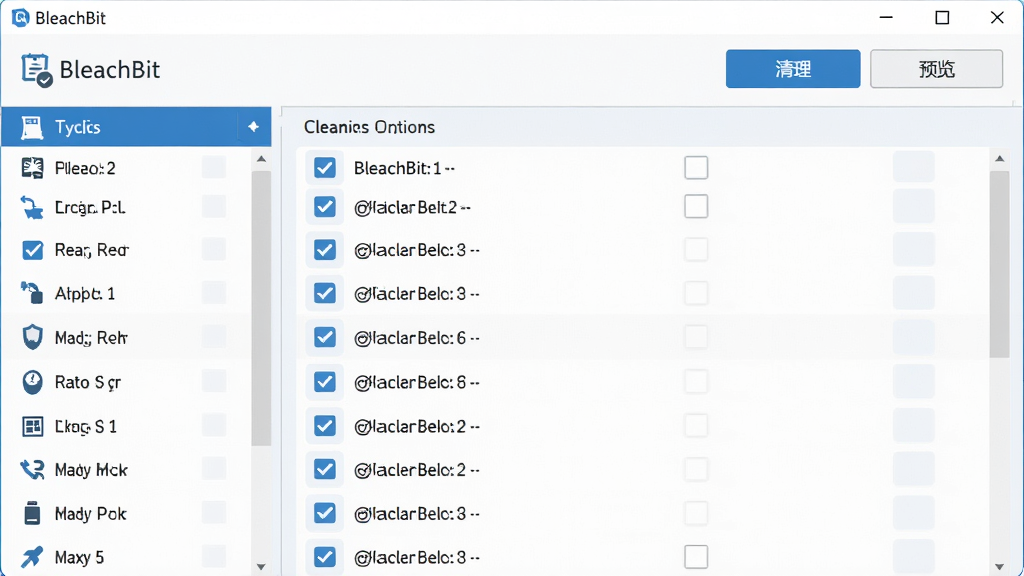Click the sidebar scrollbar thumb
Screen dimensions: 1024x576
pos(261,308)
